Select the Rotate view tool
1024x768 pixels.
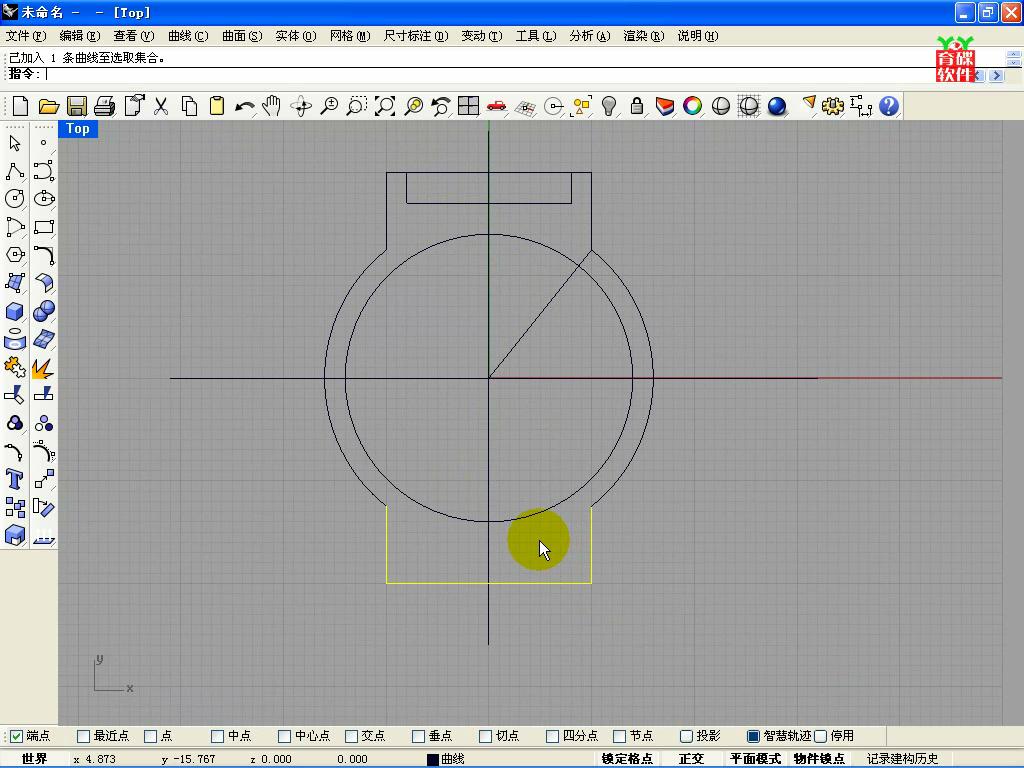[301, 106]
